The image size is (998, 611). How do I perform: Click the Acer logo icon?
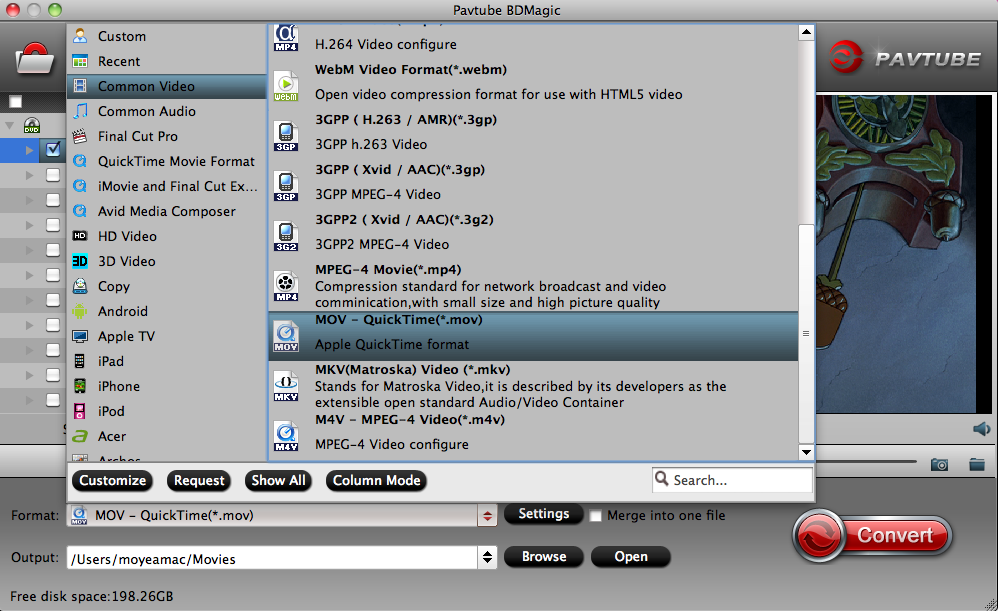pos(80,436)
